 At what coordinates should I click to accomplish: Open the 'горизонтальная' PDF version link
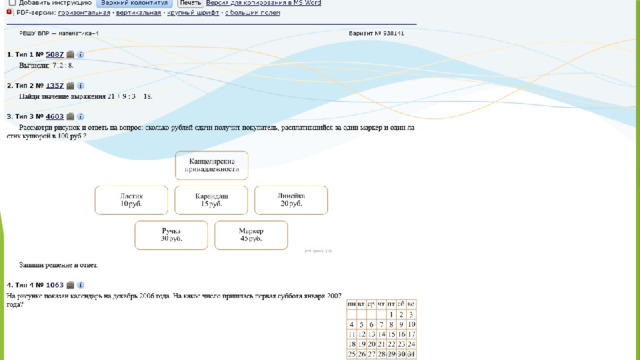coord(84,13)
